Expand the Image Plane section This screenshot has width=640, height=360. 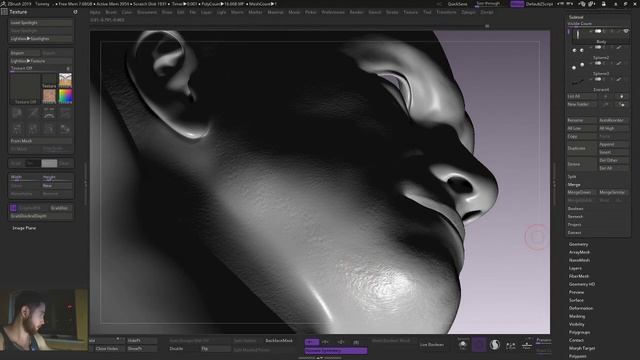(x=24, y=228)
